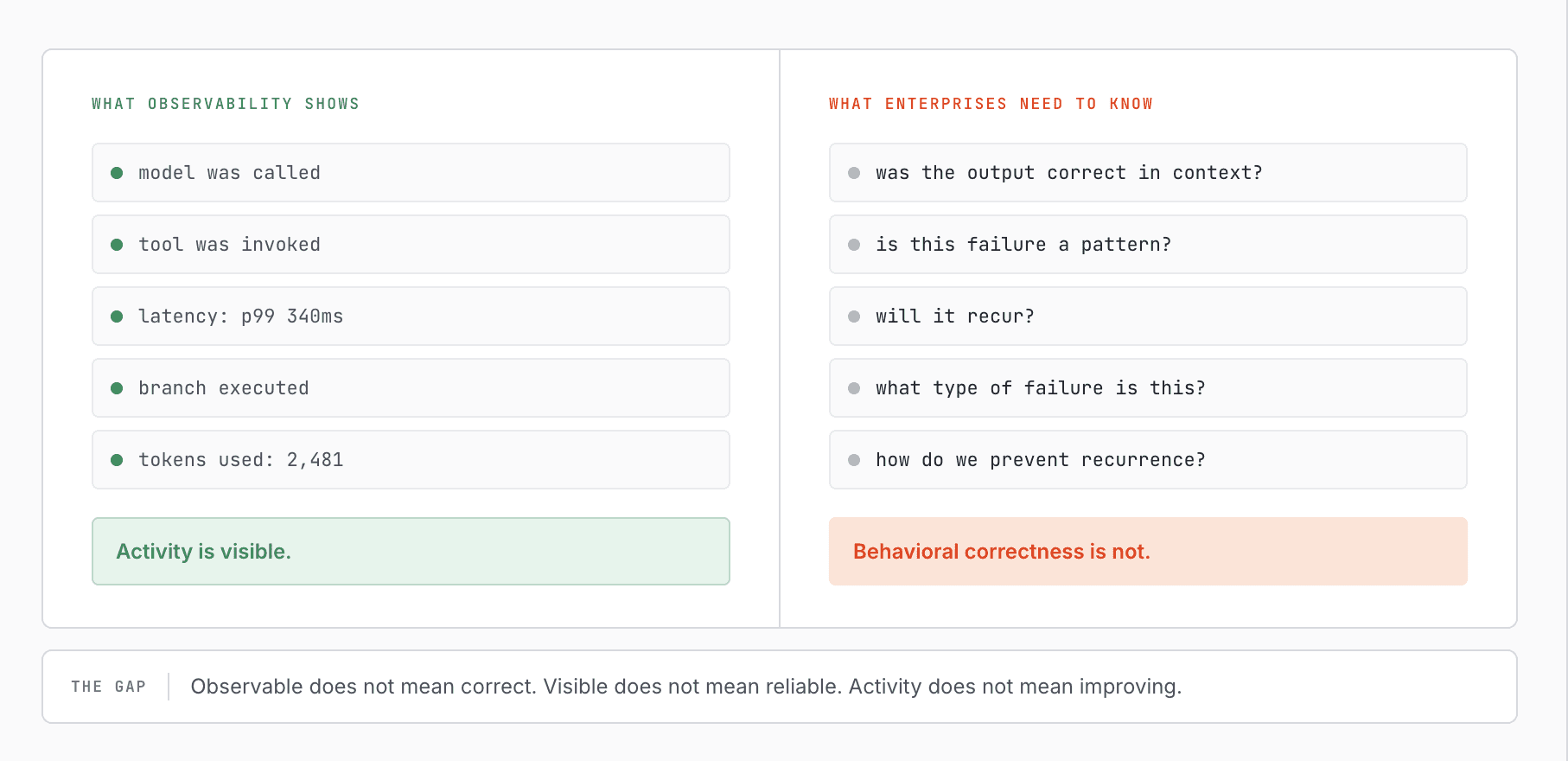Click the 'Behavioral correctness is not.' banner
The image size is (1568, 761).
pos(1148,552)
